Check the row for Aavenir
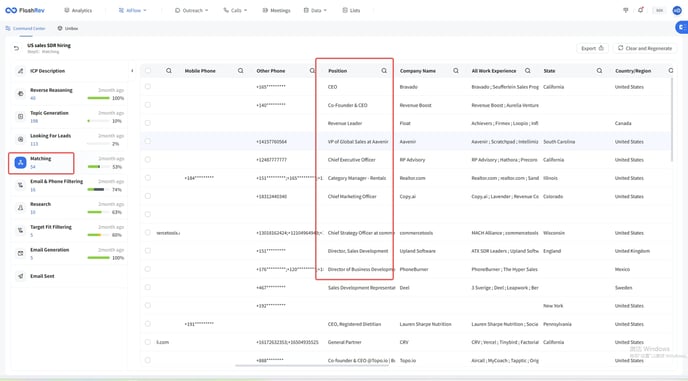The height and width of the screenshot is (381, 688). coord(148,141)
